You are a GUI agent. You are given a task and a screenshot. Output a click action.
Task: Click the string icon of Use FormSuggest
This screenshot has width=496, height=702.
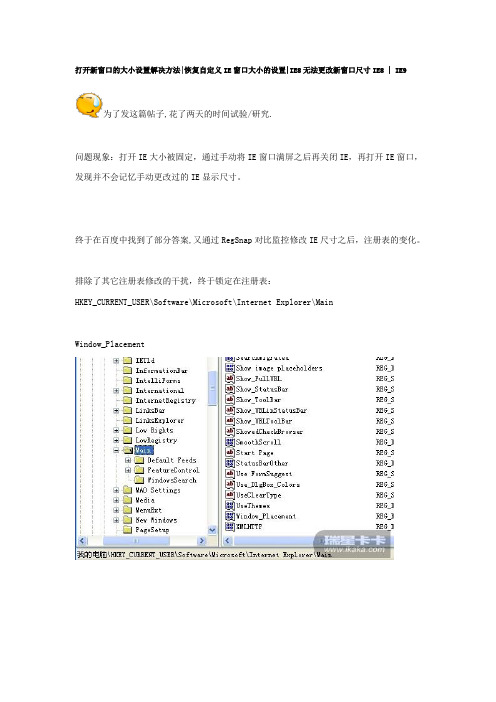tap(230, 474)
